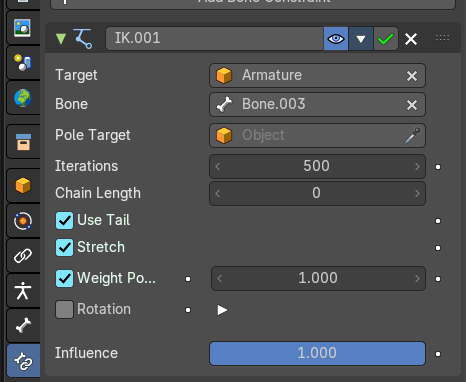466x382 pixels.
Task: Animate the Iterations property dot
Action: click(x=438, y=167)
